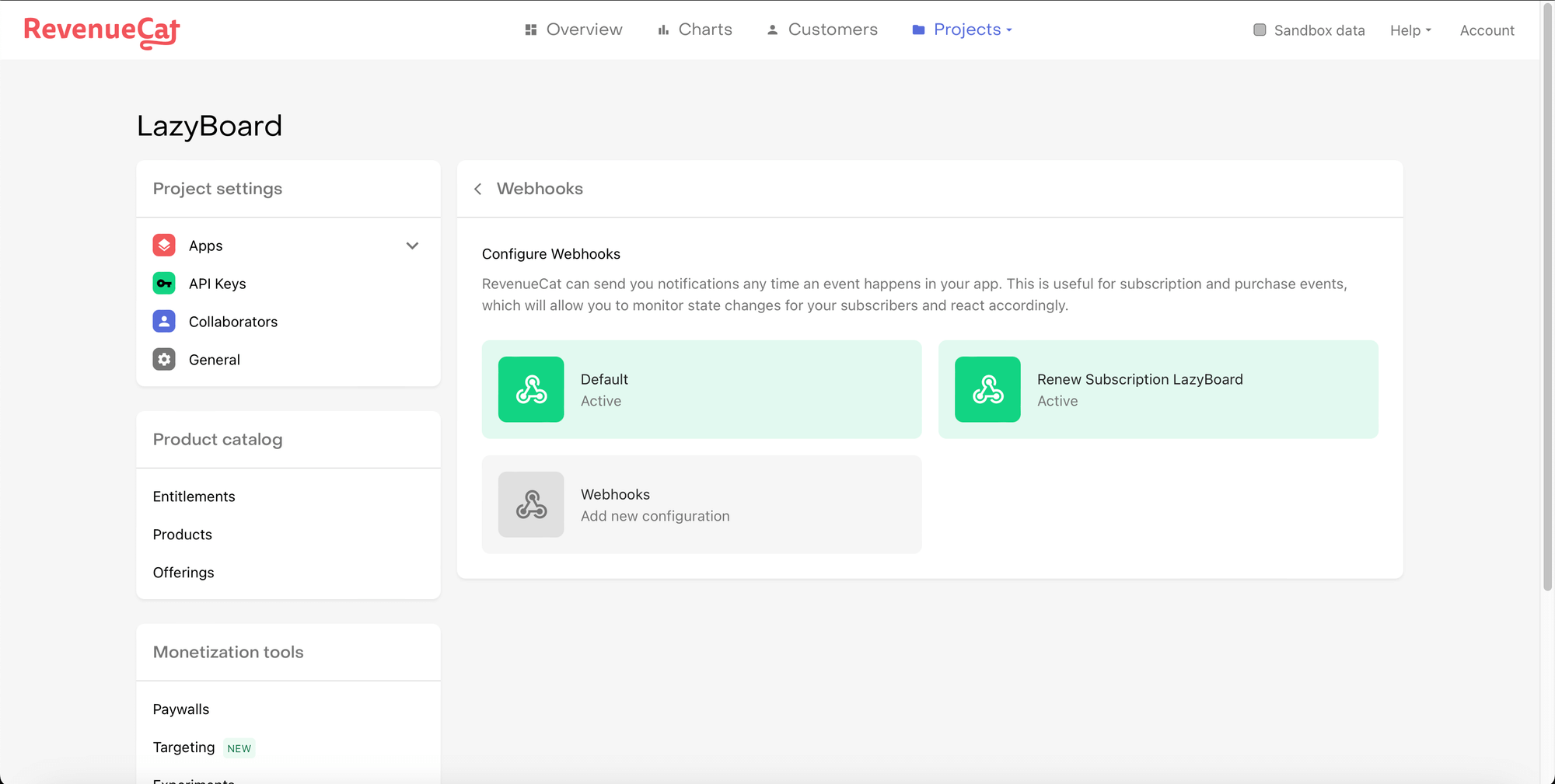Open the Help dropdown menu
1555x784 pixels.
tap(1410, 30)
